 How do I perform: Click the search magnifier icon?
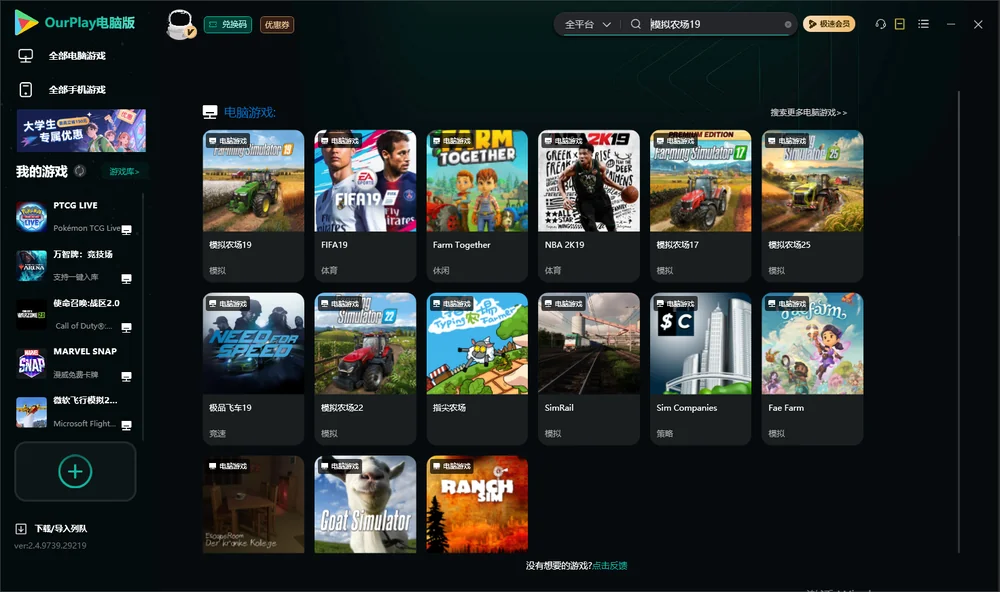(x=635, y=24)
